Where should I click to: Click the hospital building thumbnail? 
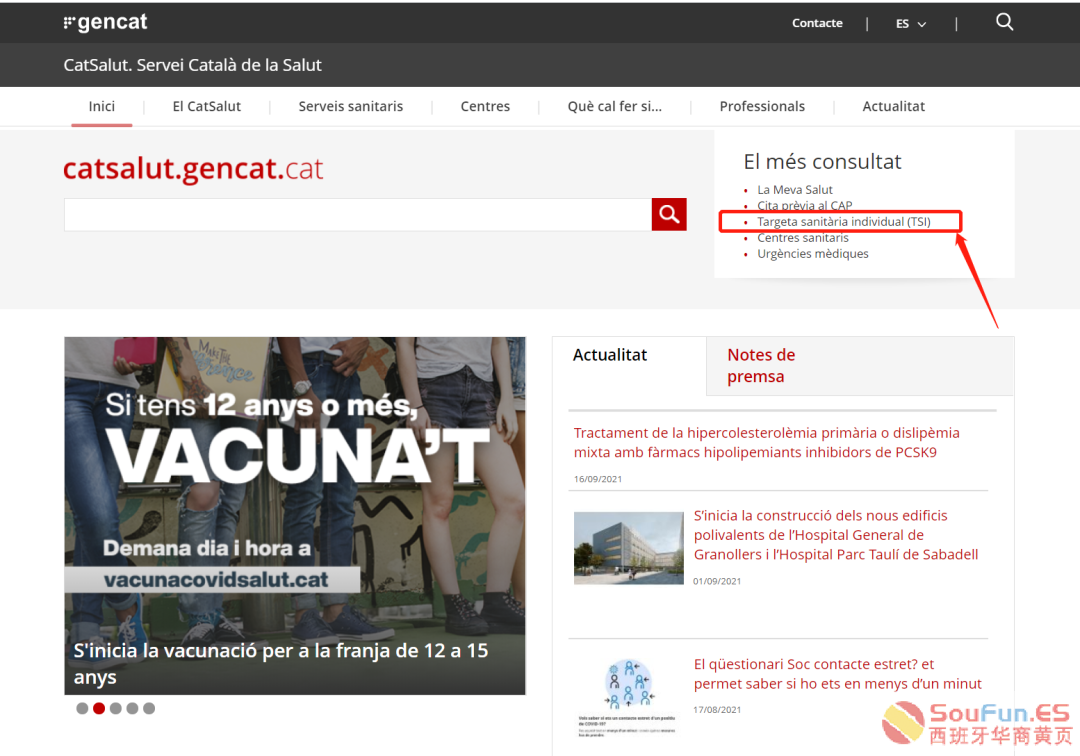629,548
